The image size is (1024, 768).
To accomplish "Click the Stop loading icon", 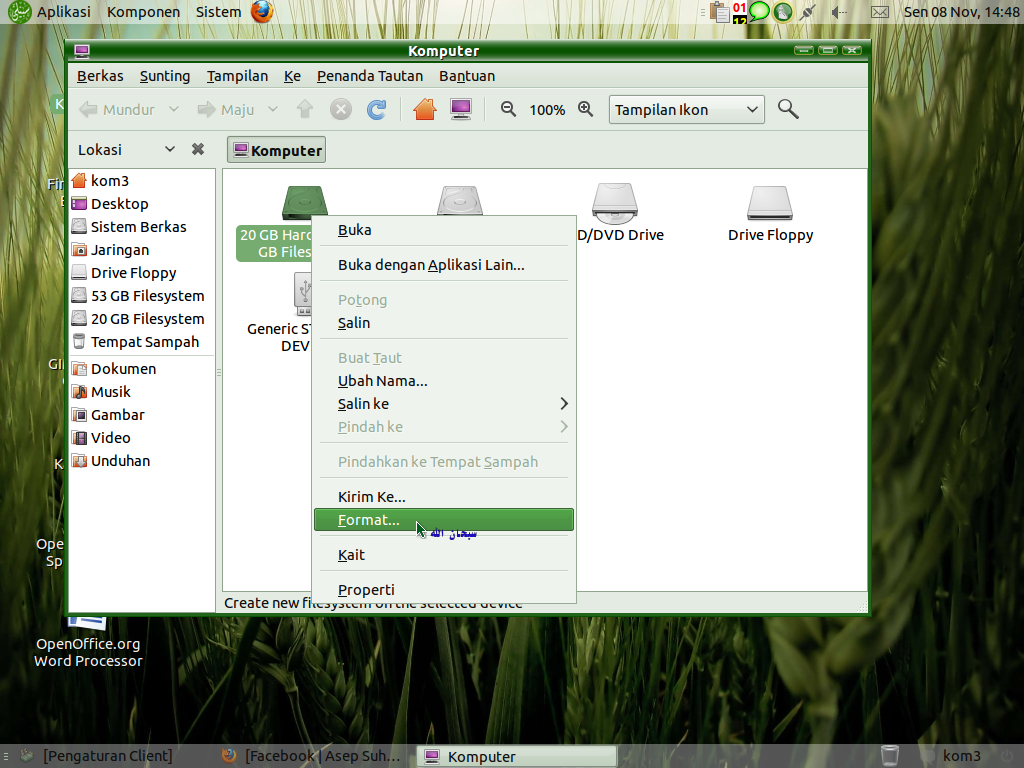I will coord(340,109).
